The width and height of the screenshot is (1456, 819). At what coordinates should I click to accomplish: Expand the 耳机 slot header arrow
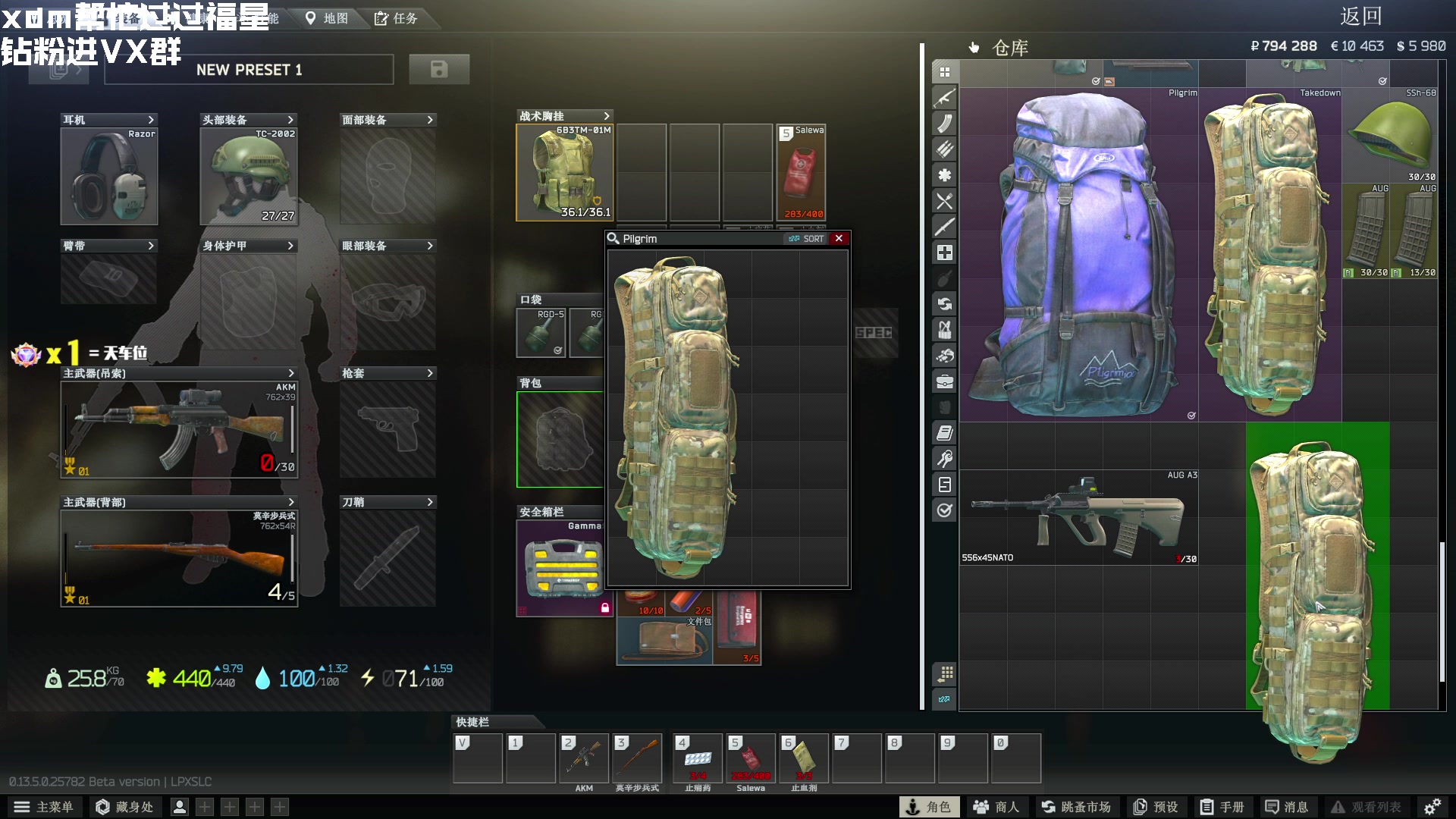[x=151, y=120]
